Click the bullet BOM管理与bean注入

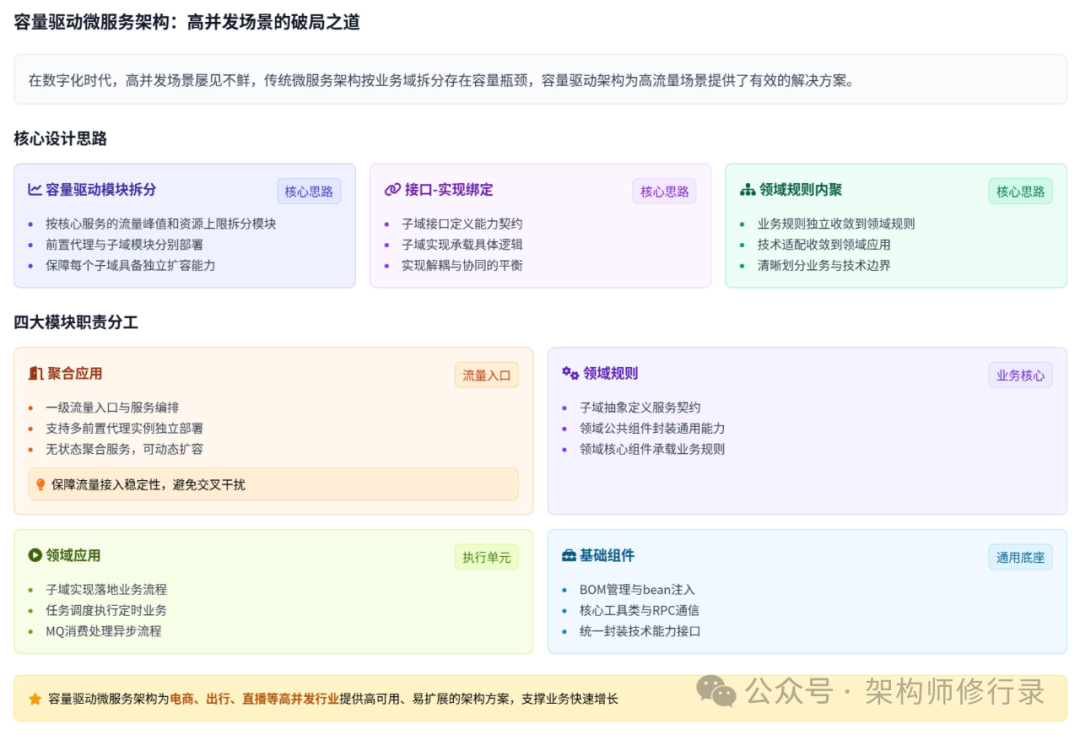pos(637,590)
